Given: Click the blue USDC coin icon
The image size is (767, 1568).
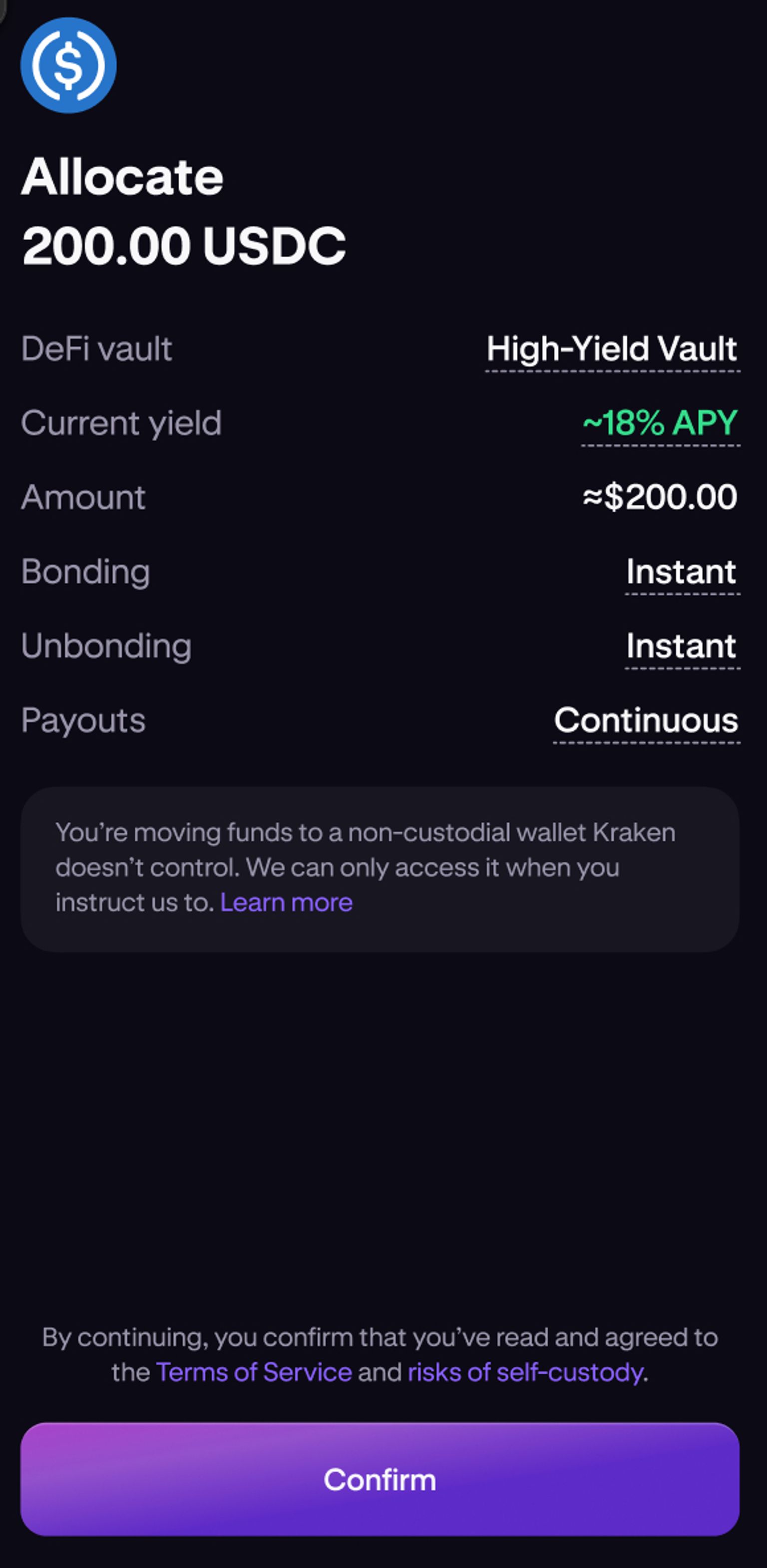Looking at the screenshot, I should coord(68,65).
